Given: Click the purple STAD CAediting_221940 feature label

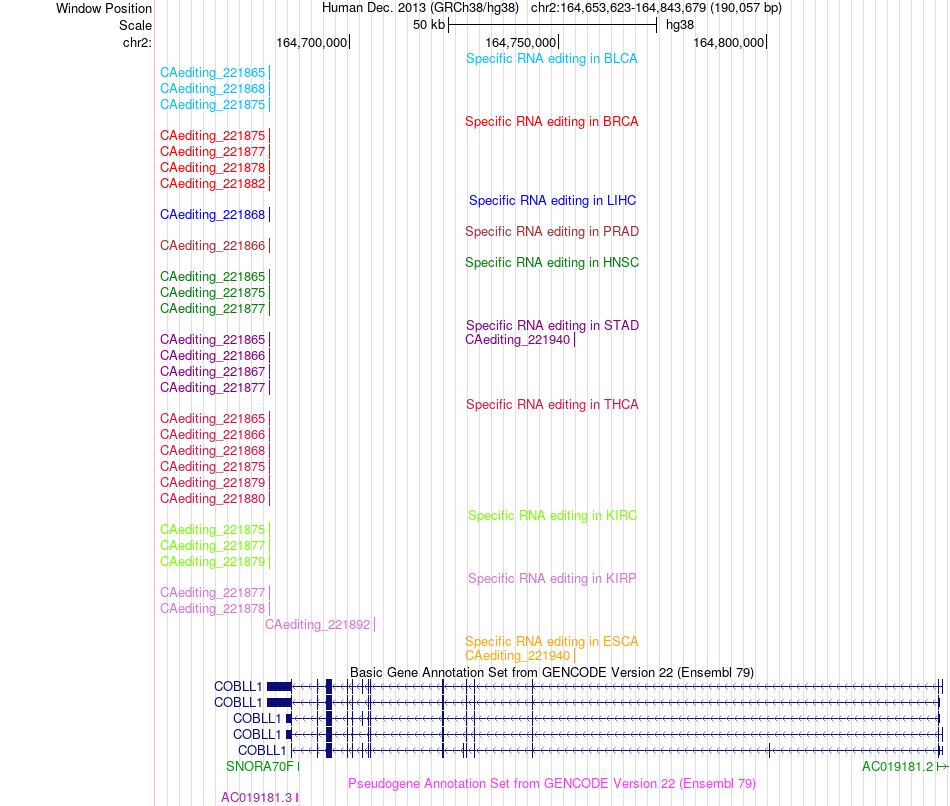Looking at the screenshot, I should coord(517,340).
